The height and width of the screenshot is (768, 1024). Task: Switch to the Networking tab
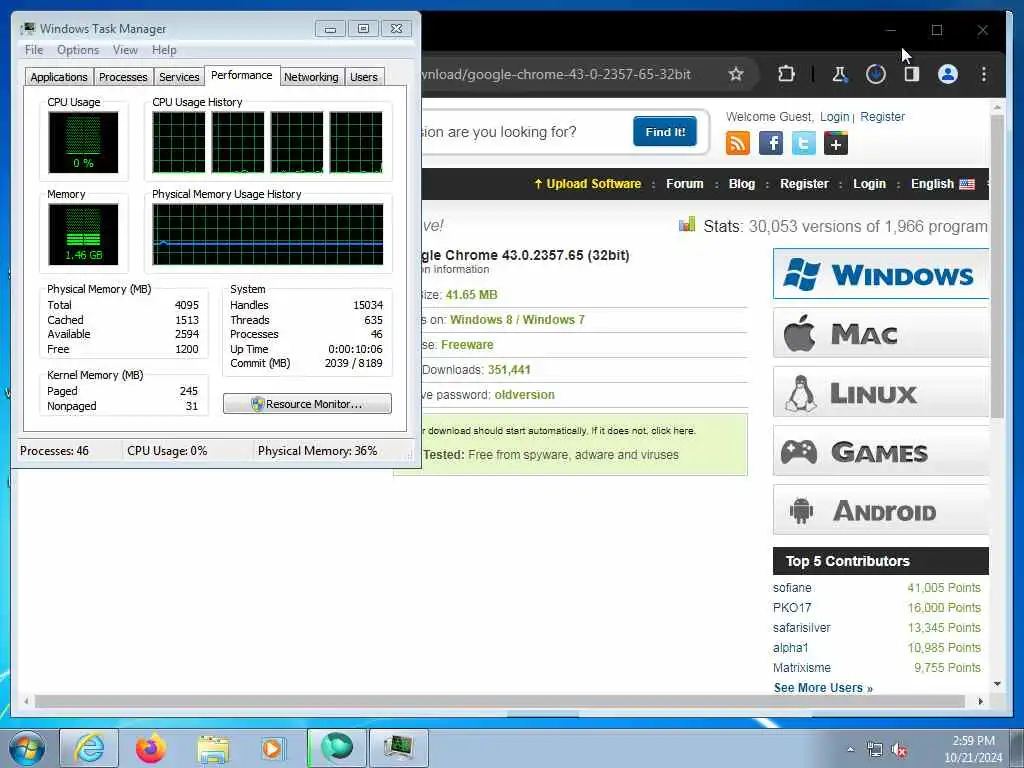311,77
